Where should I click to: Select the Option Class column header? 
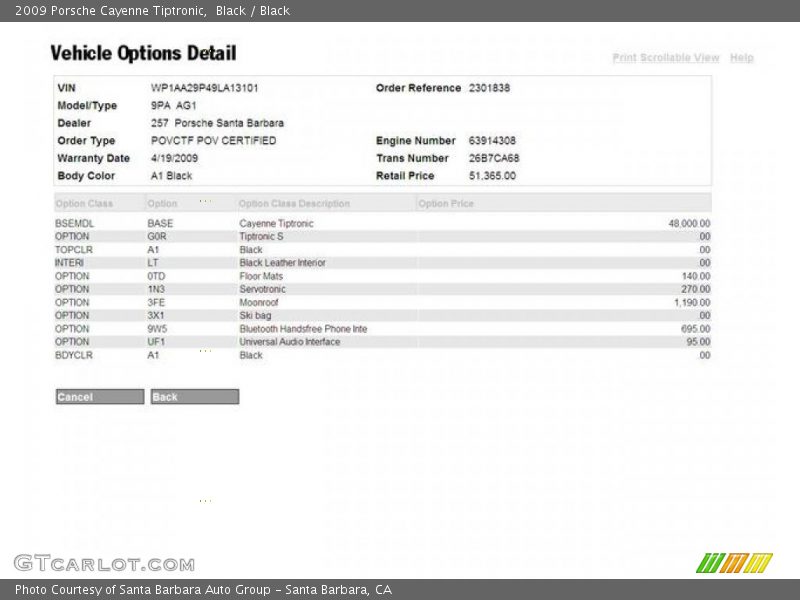click(84, 204)
